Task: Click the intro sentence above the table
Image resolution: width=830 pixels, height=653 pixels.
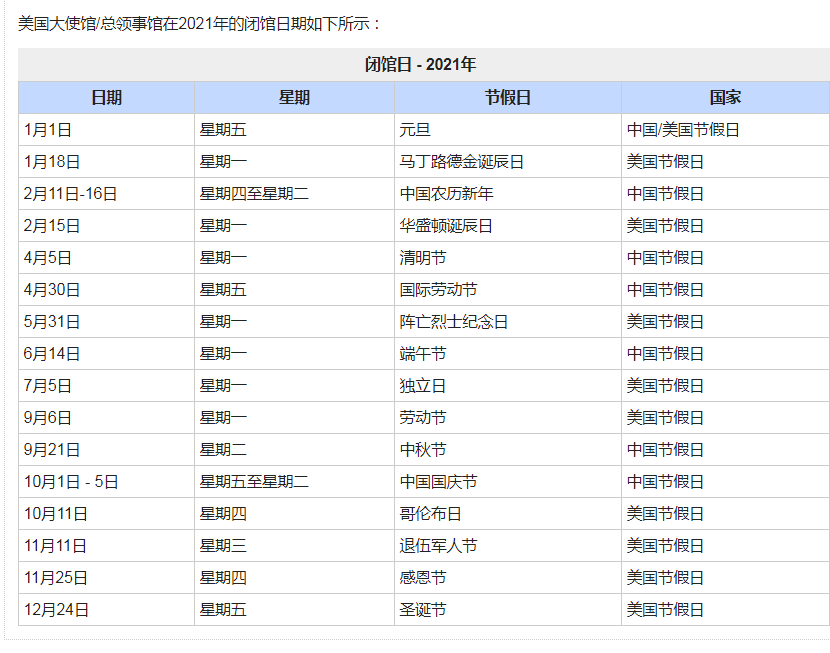Action: (200, 23)
